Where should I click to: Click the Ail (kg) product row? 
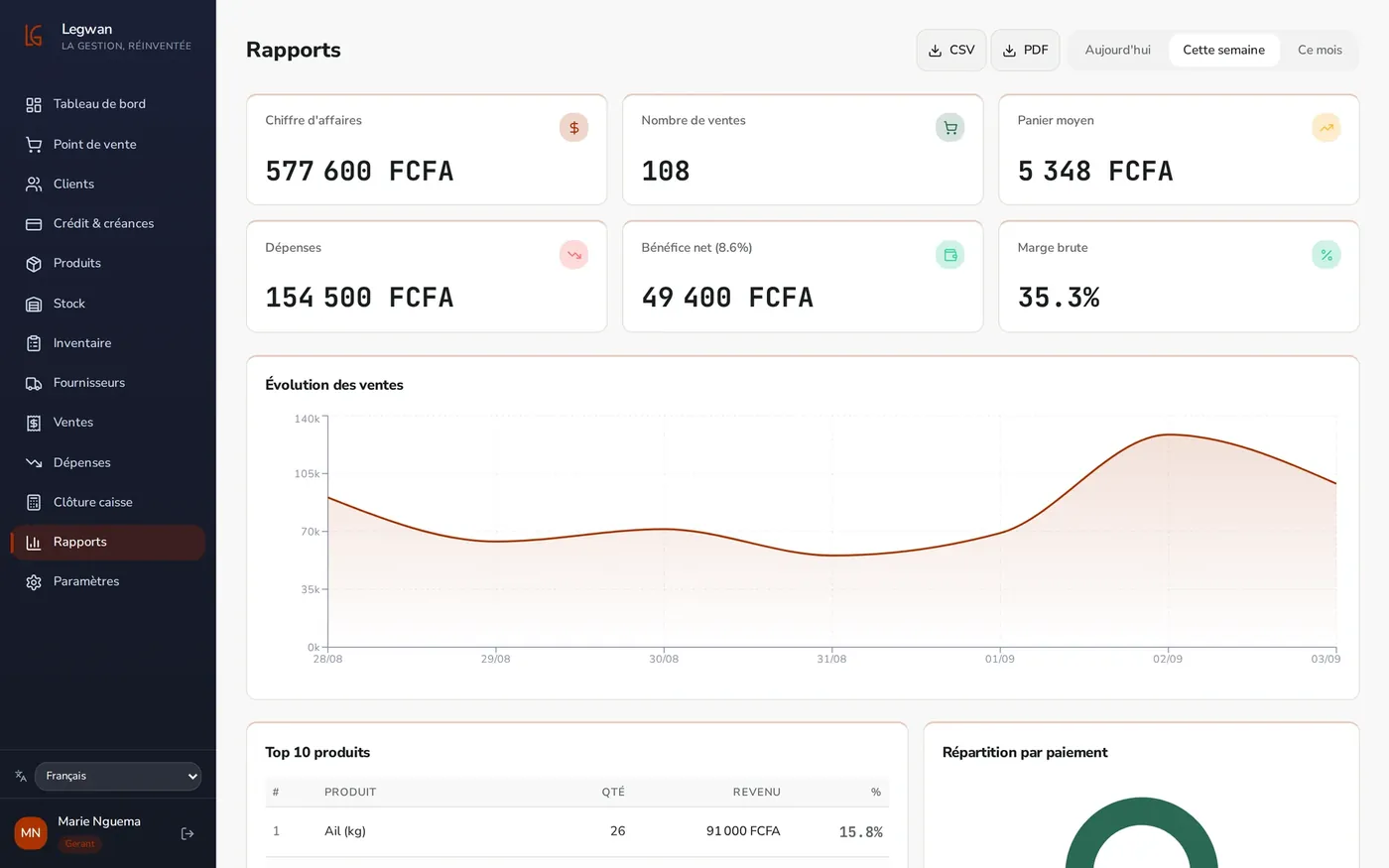click(x=577, y=831)
